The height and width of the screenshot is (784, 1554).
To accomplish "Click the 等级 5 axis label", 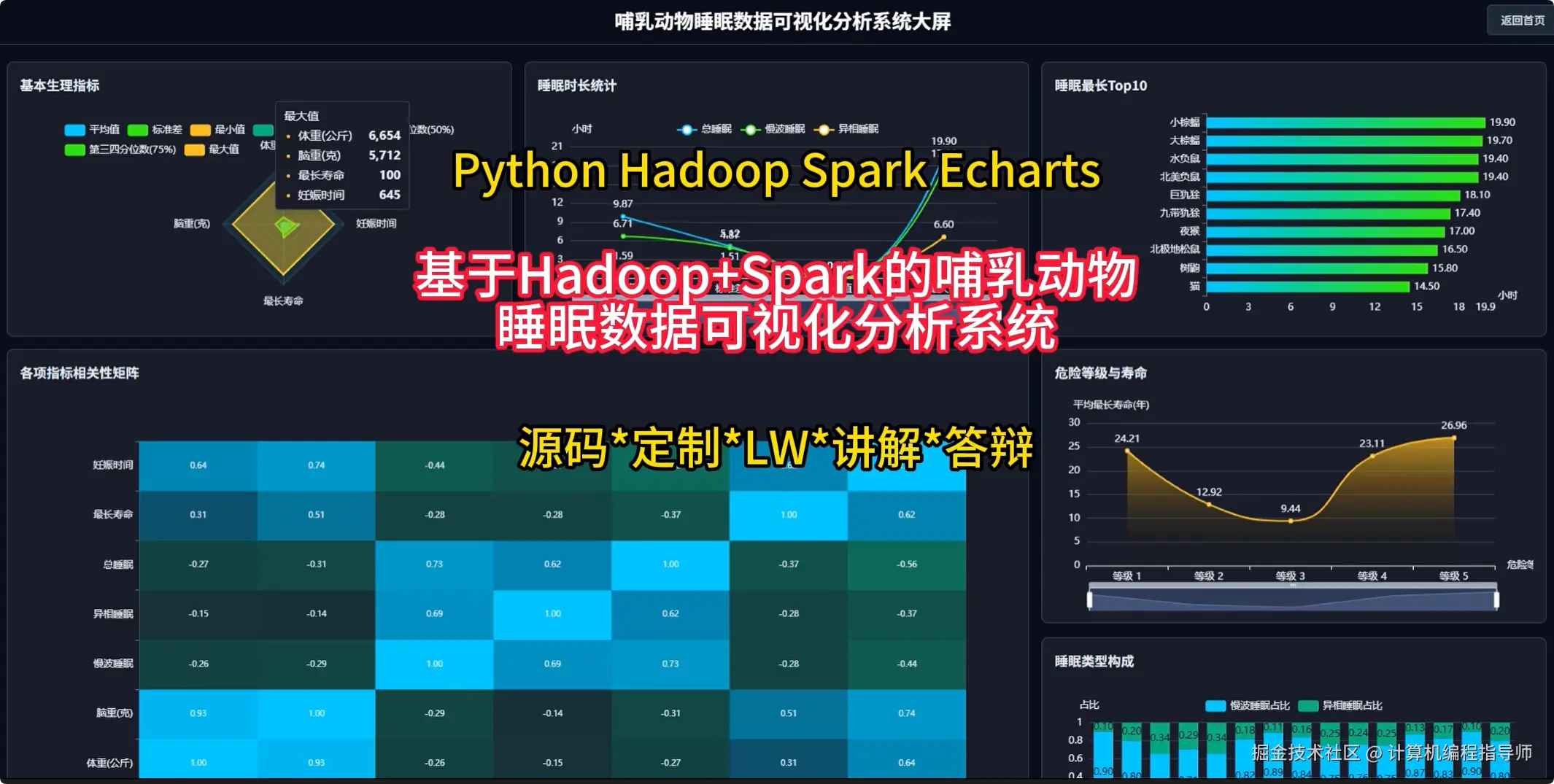I will click(x=1453, y=575).
